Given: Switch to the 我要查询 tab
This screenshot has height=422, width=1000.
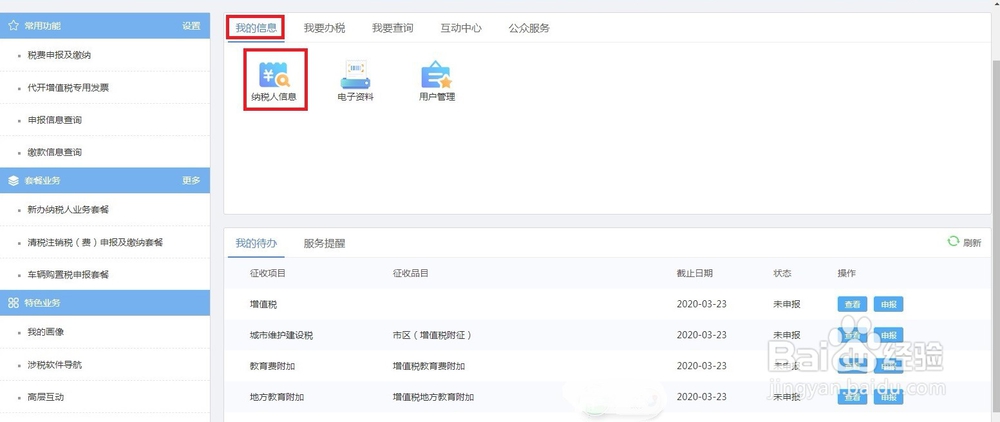Looking at the screenshot, I should (392, 28).
